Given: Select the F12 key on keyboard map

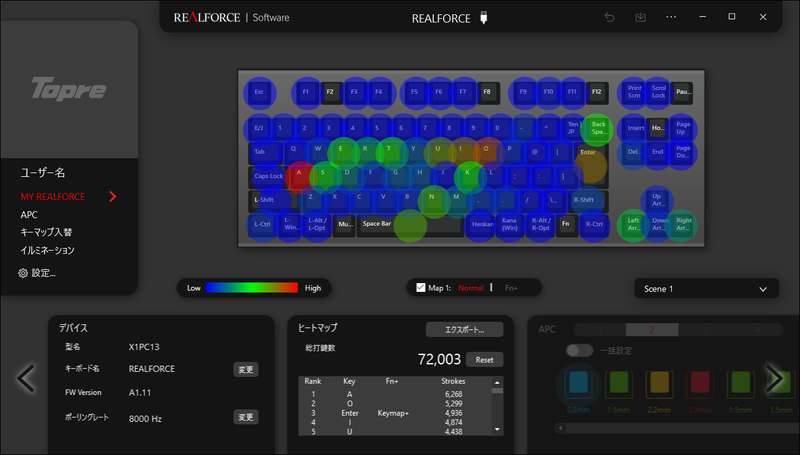Looking at the screenshot, I should [596, 92].
